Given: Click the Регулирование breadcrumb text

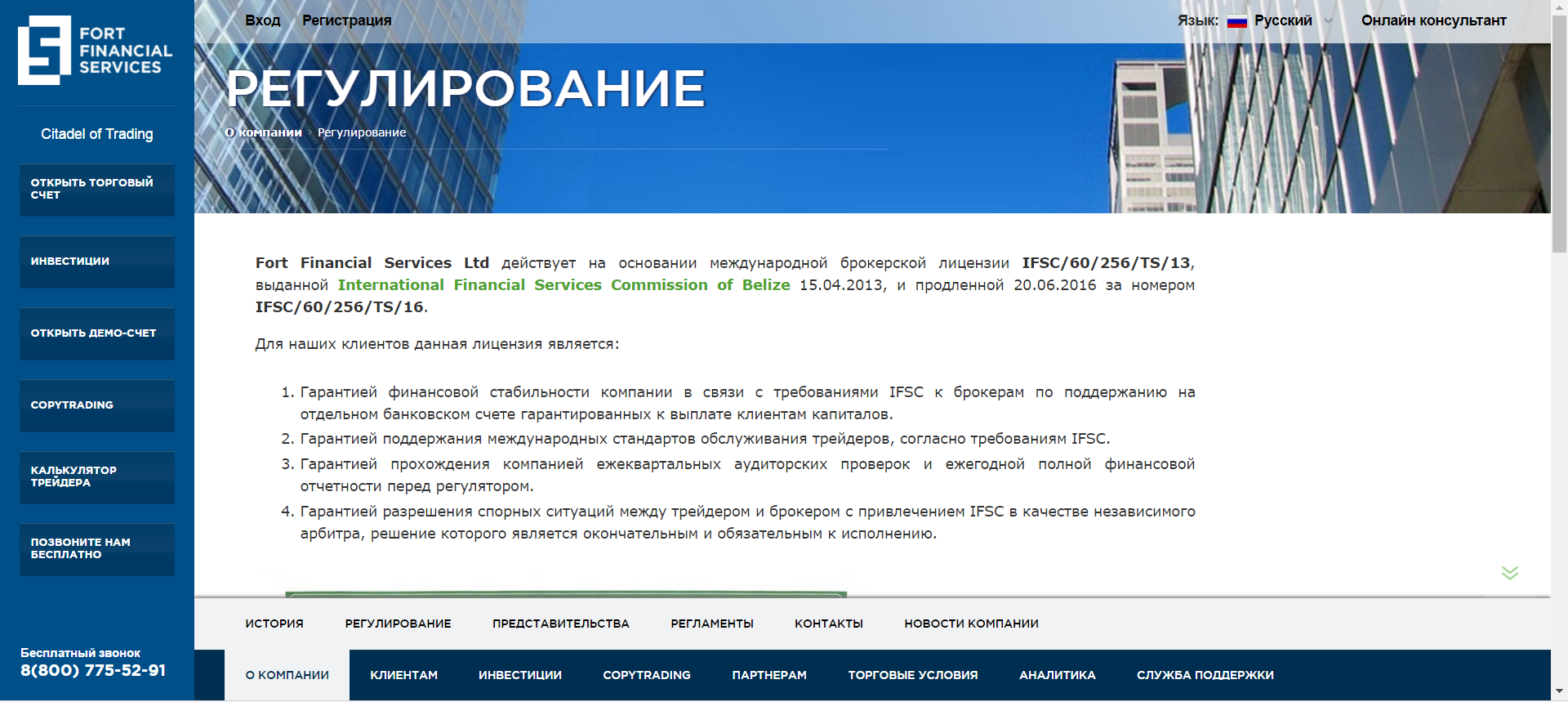Looking at the screenshot, I should pyautogui.click(x=362, y=132).
